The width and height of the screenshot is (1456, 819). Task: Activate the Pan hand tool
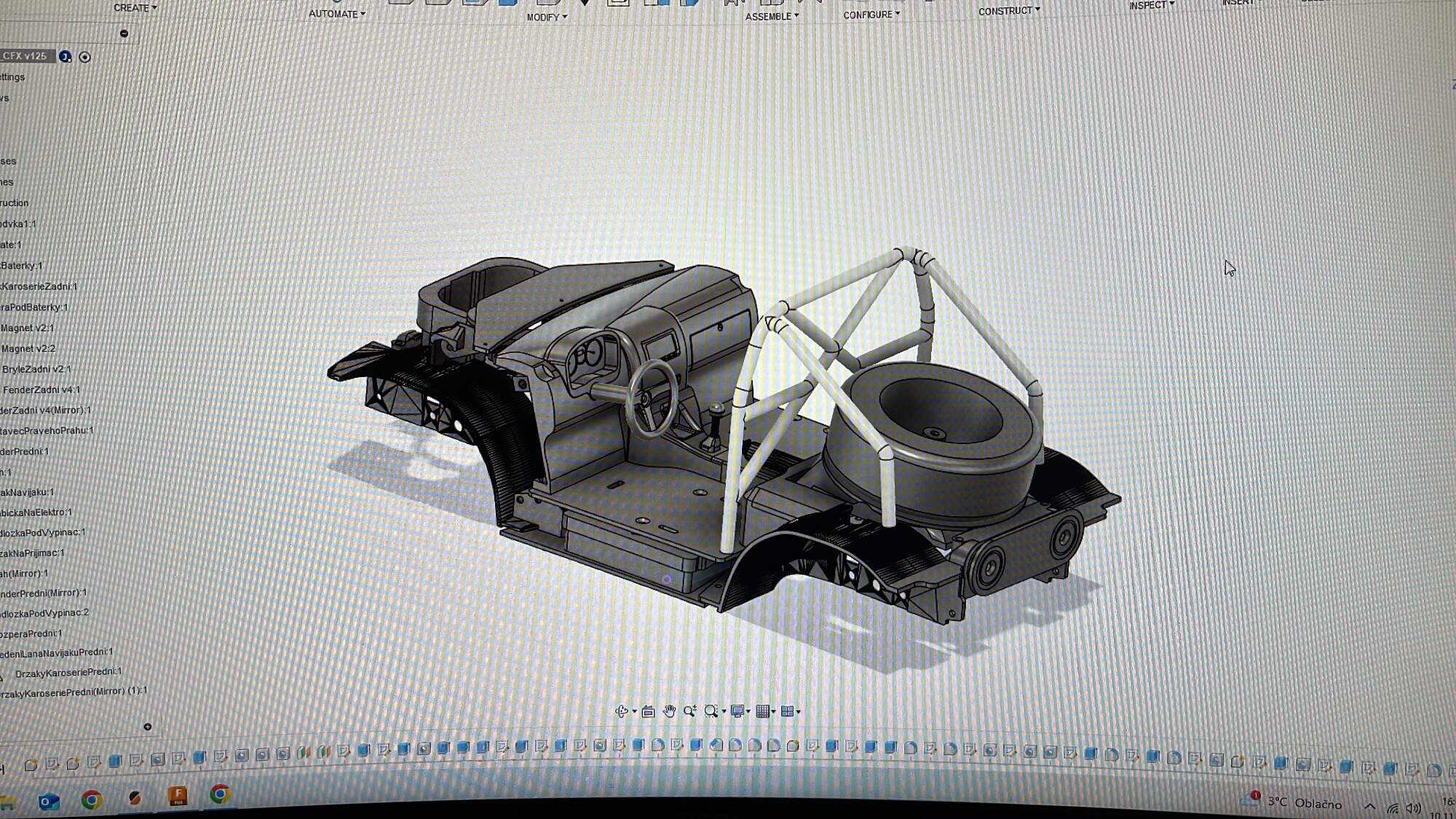click(x=669, y=711)
